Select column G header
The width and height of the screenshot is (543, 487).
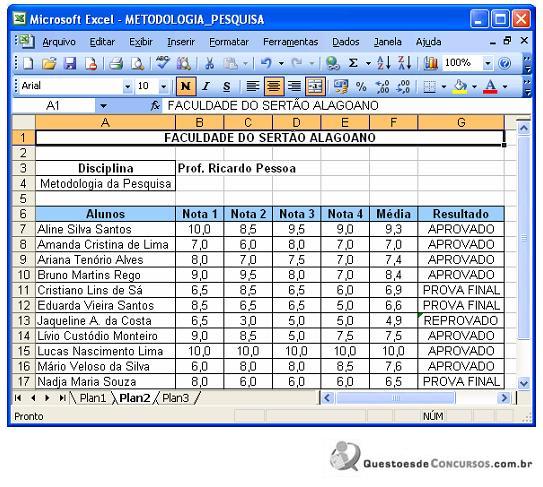pos(461,123)
